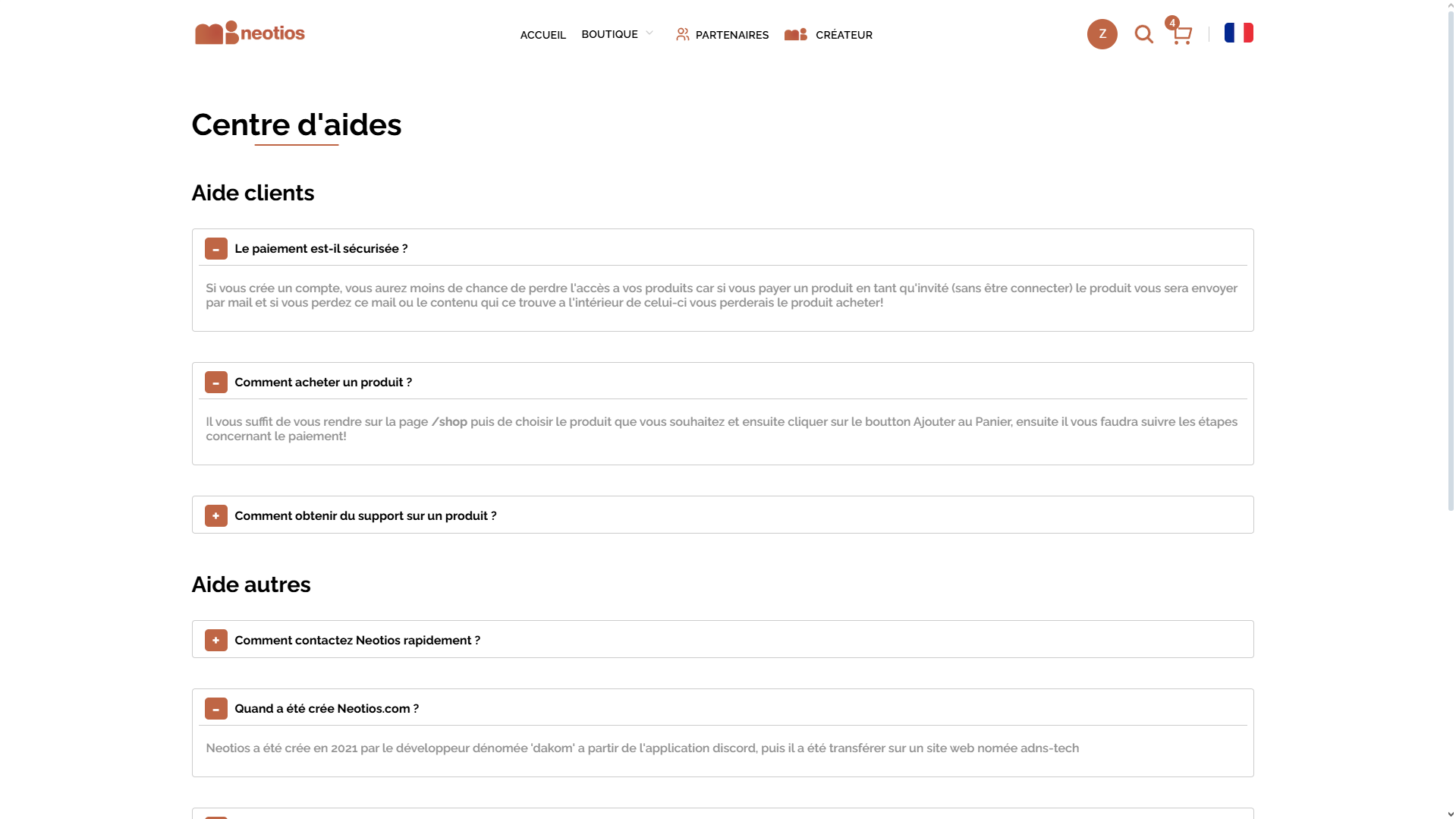Open the search magnifier icon
The image size is (1456, 819).
coord(1143,34)
